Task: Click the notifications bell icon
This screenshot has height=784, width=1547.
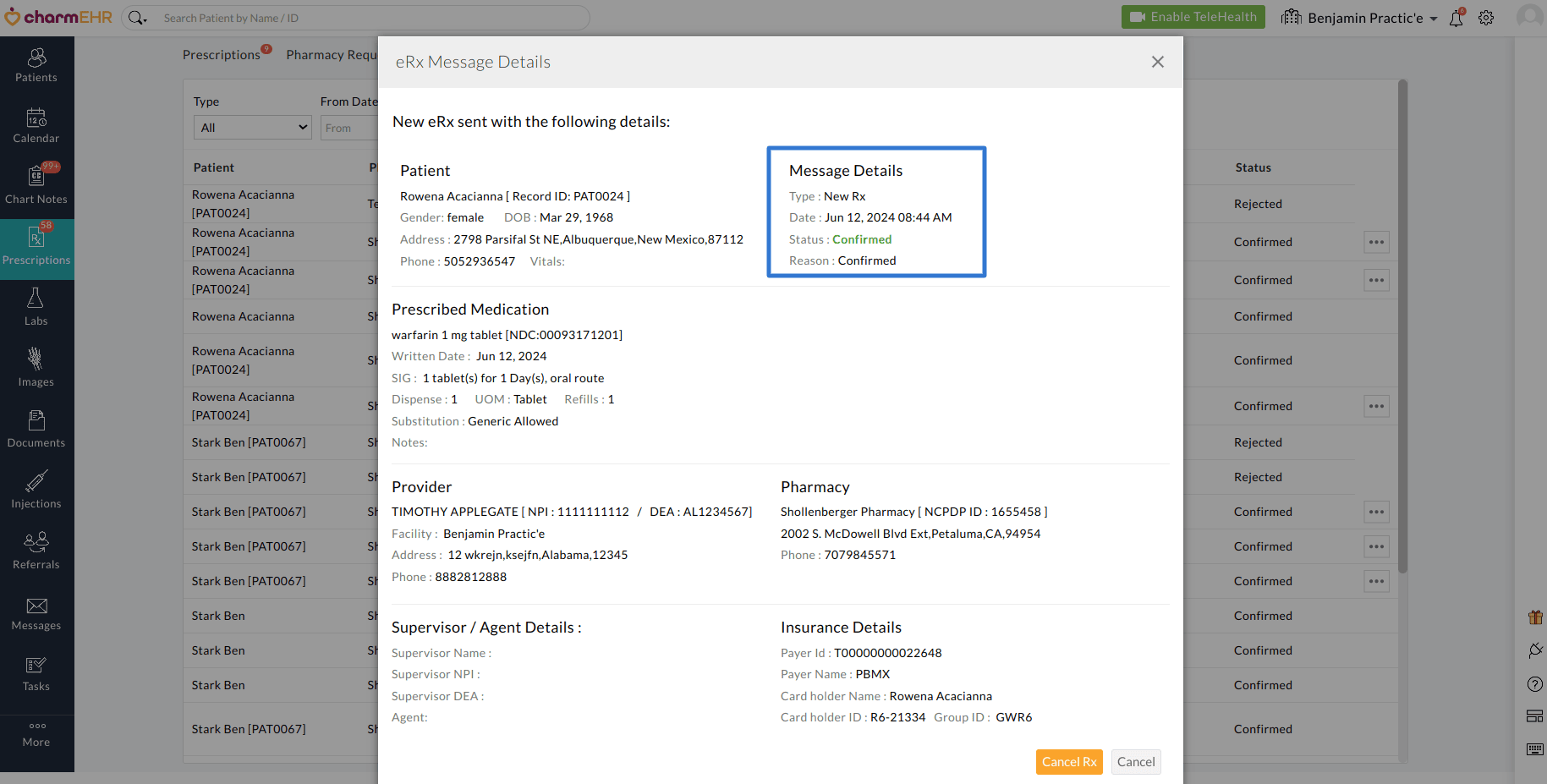Action: [x=1456, y=18]
